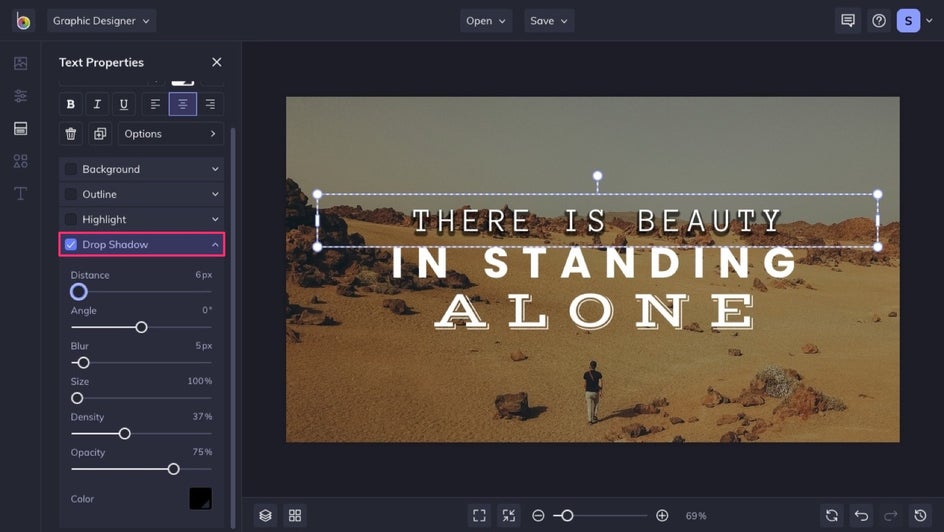Viewport: 944px width, 532px height.
Task: Click the user avatar S button
Action: (x=908, y=21)
